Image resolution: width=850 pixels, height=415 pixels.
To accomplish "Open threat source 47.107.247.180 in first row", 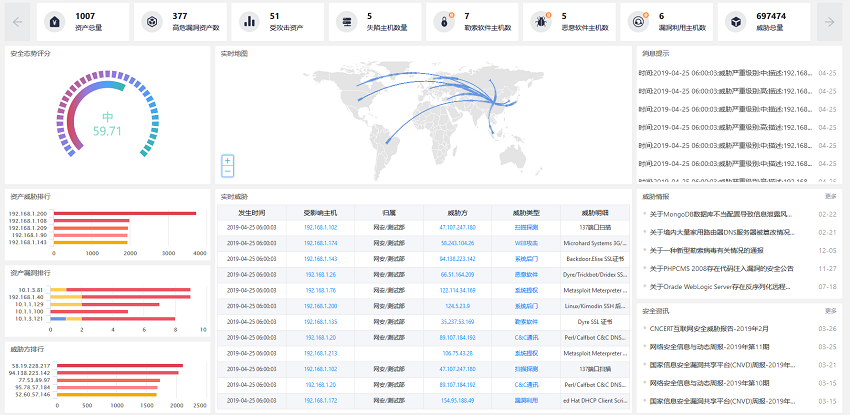I will (x=458, y=228).
